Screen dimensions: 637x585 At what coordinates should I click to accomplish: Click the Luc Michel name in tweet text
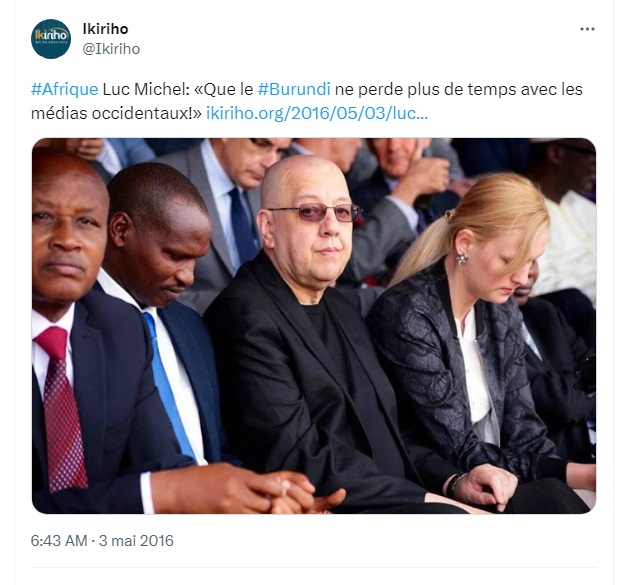tap(144, 89)
